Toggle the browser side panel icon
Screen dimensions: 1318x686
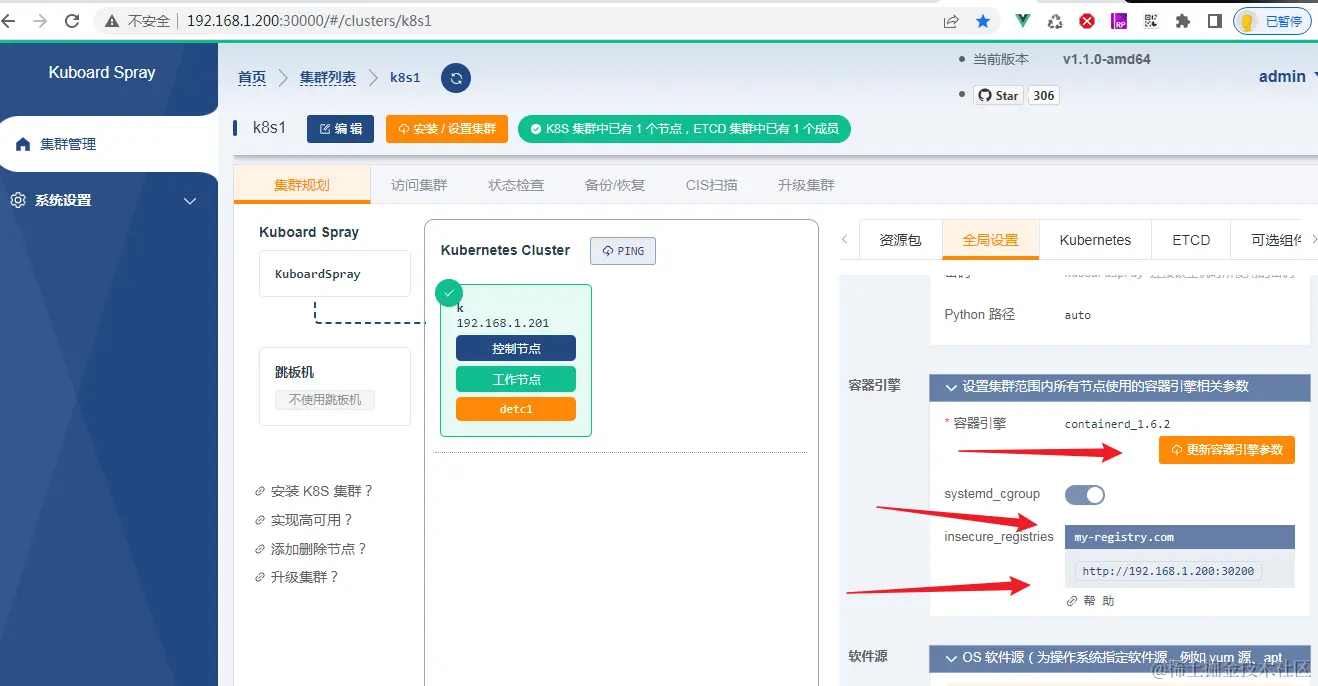tap(1214, 20)
